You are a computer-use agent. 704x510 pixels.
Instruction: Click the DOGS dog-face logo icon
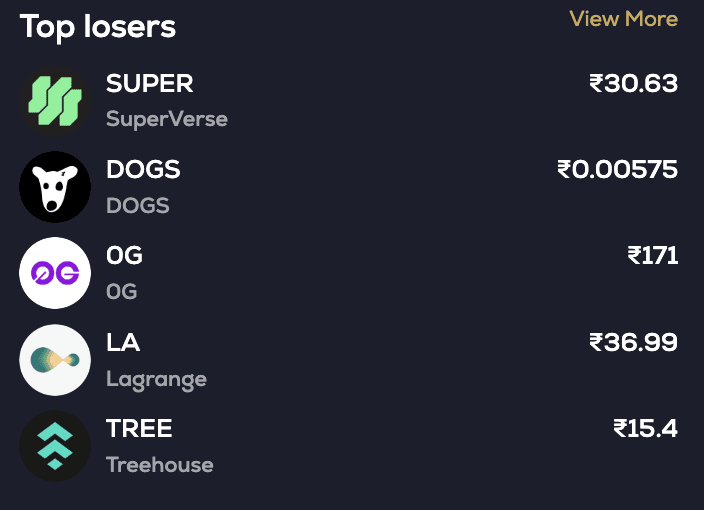click(x=55, y=187)
